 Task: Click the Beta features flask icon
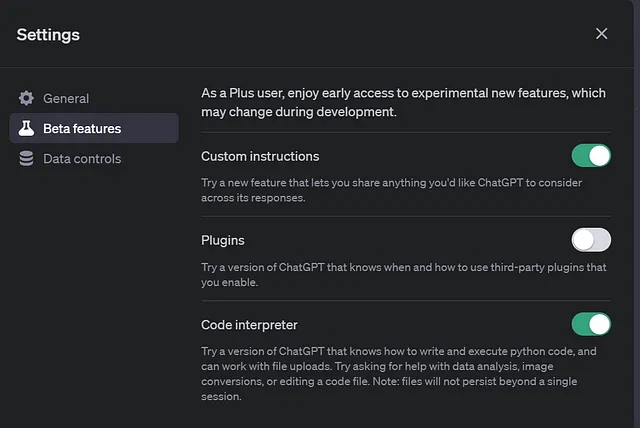tap(26, 129)
